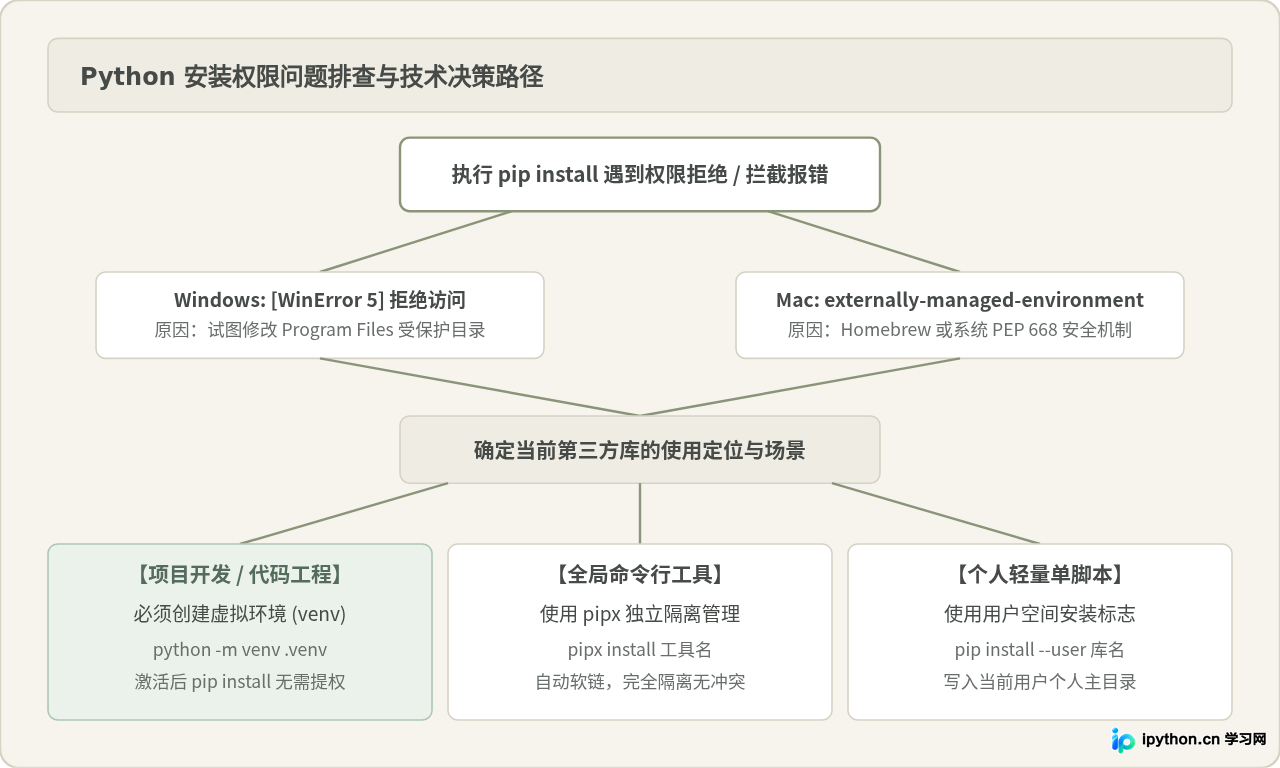Click the command 'pipx install 工具名'
The image size is (1280, 768).
tap(640, 650)
